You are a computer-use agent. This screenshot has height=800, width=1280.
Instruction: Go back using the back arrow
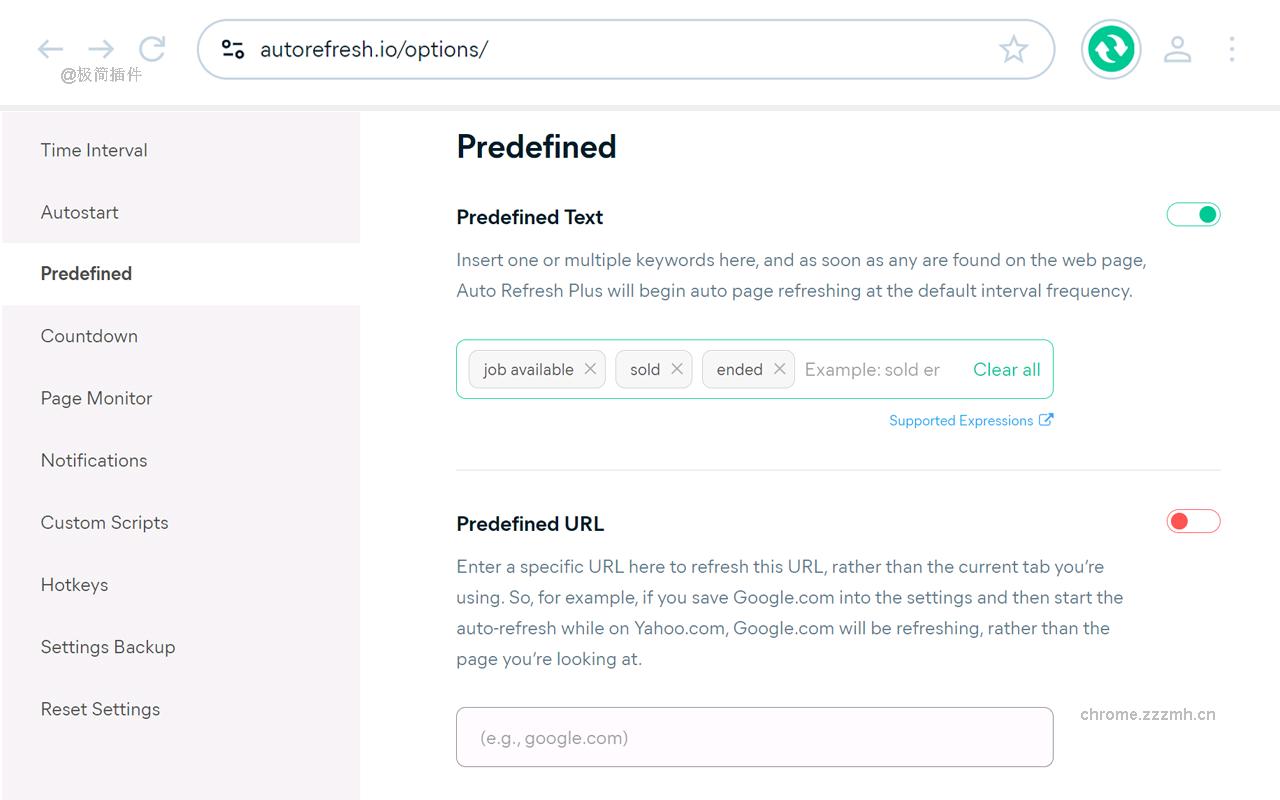[50, 48]
